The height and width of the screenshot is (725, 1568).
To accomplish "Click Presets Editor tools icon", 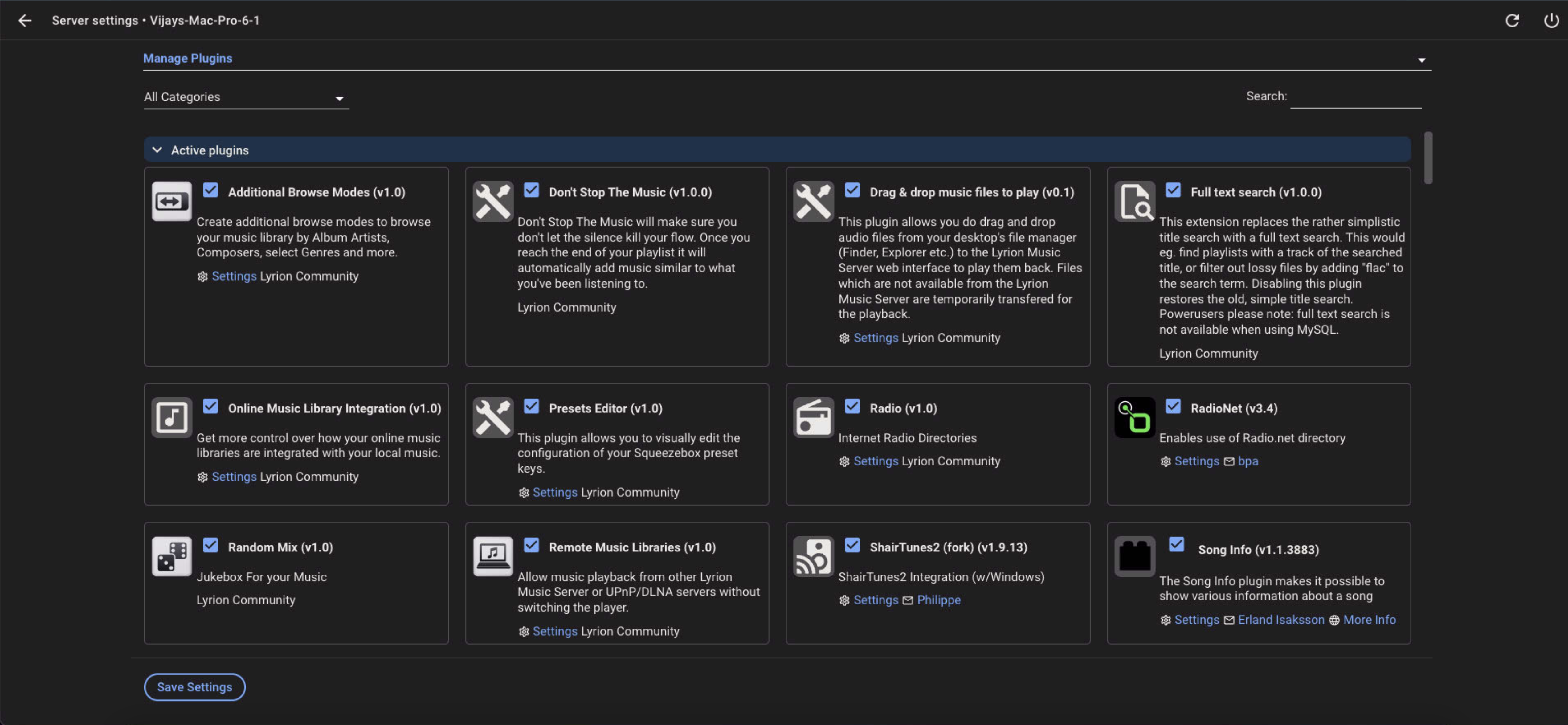I will 492,417.
